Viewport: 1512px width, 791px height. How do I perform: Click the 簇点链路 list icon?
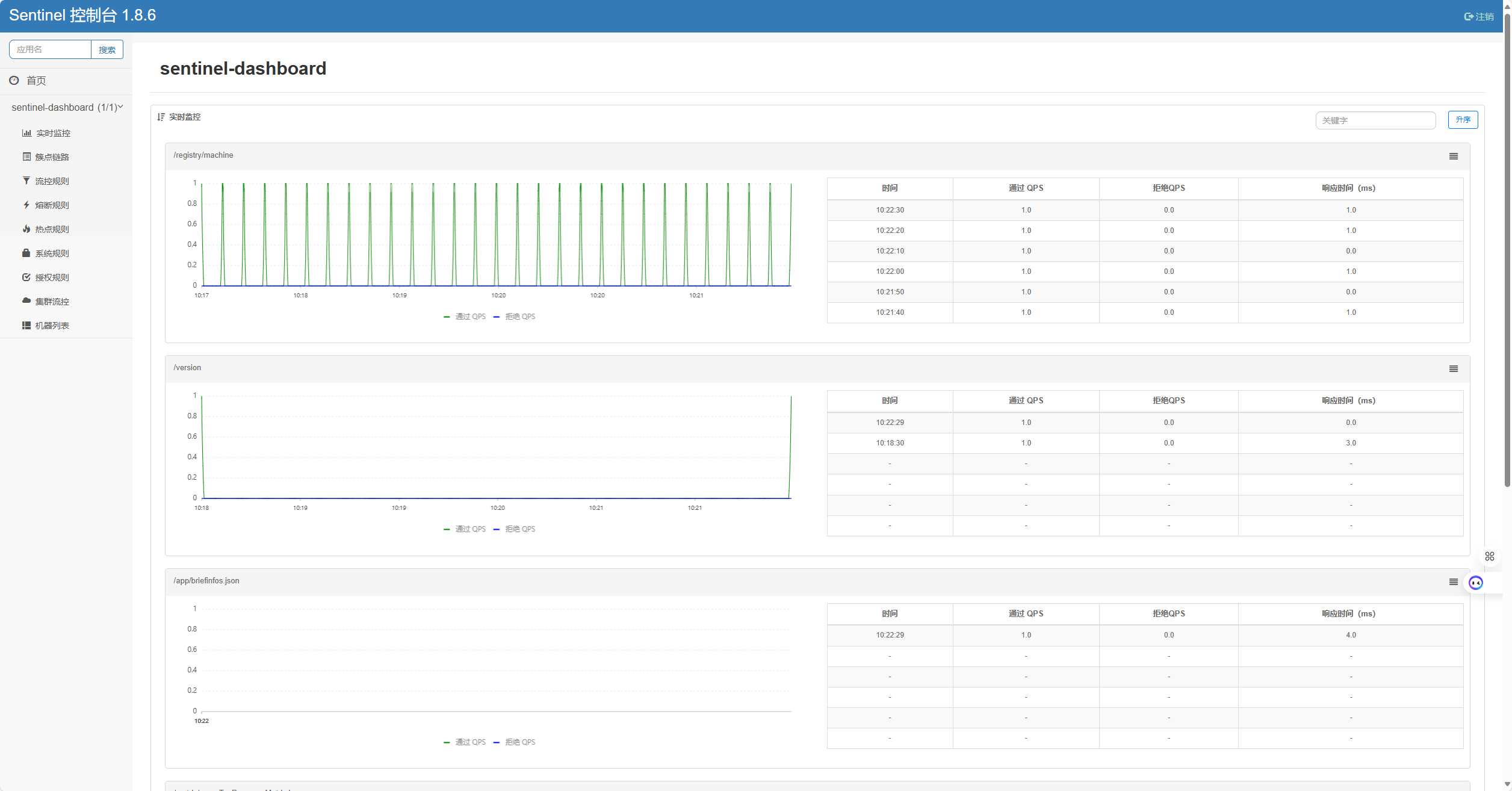point(26,157)
